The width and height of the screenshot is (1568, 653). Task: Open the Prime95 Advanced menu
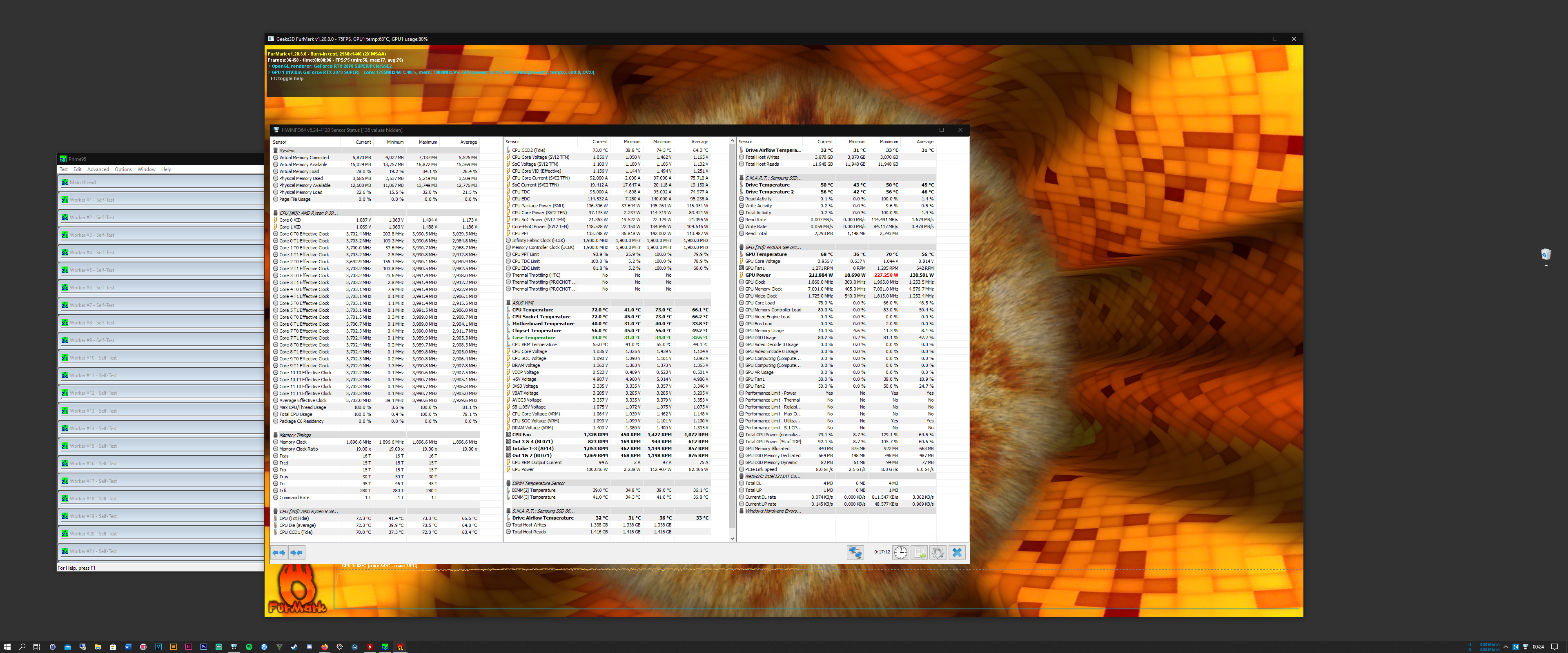point(98,169)
